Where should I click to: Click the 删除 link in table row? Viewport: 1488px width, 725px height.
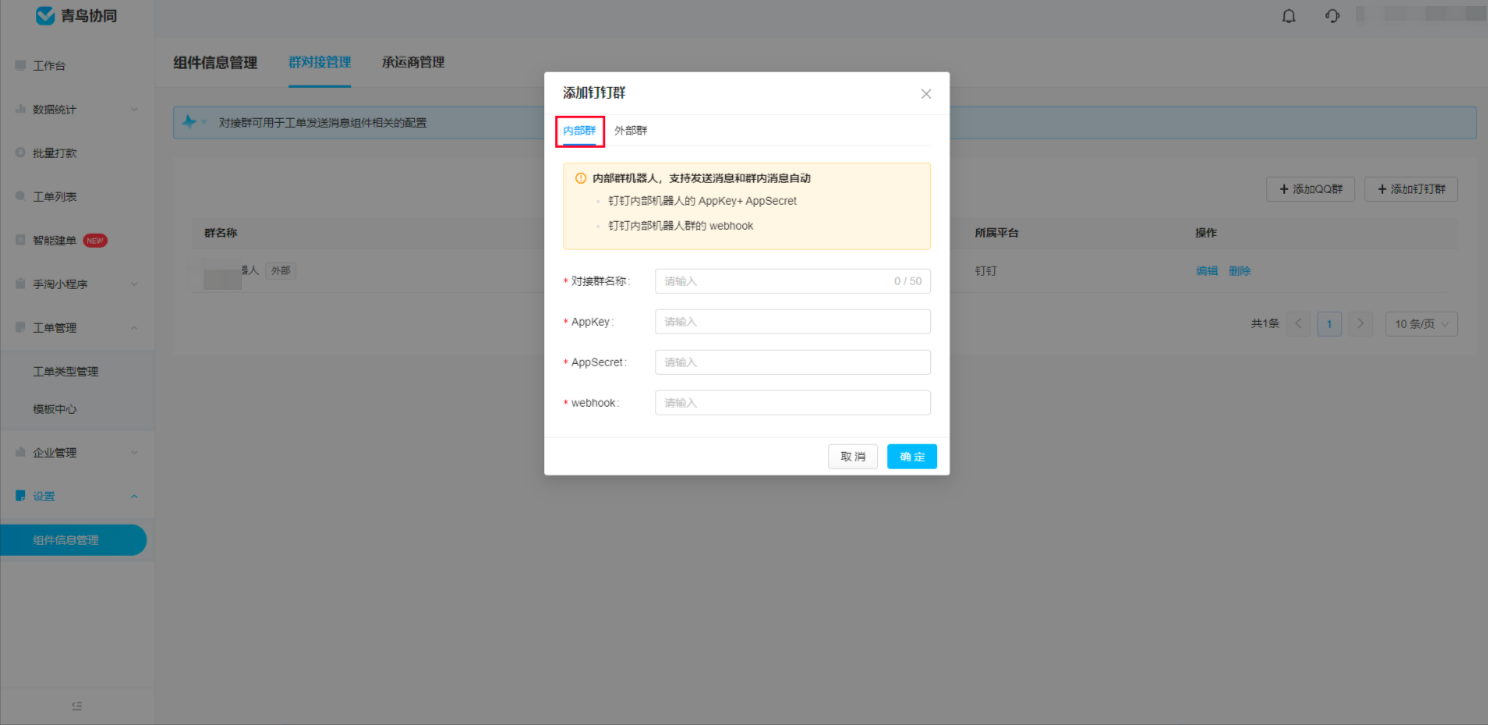point(1240,271)
